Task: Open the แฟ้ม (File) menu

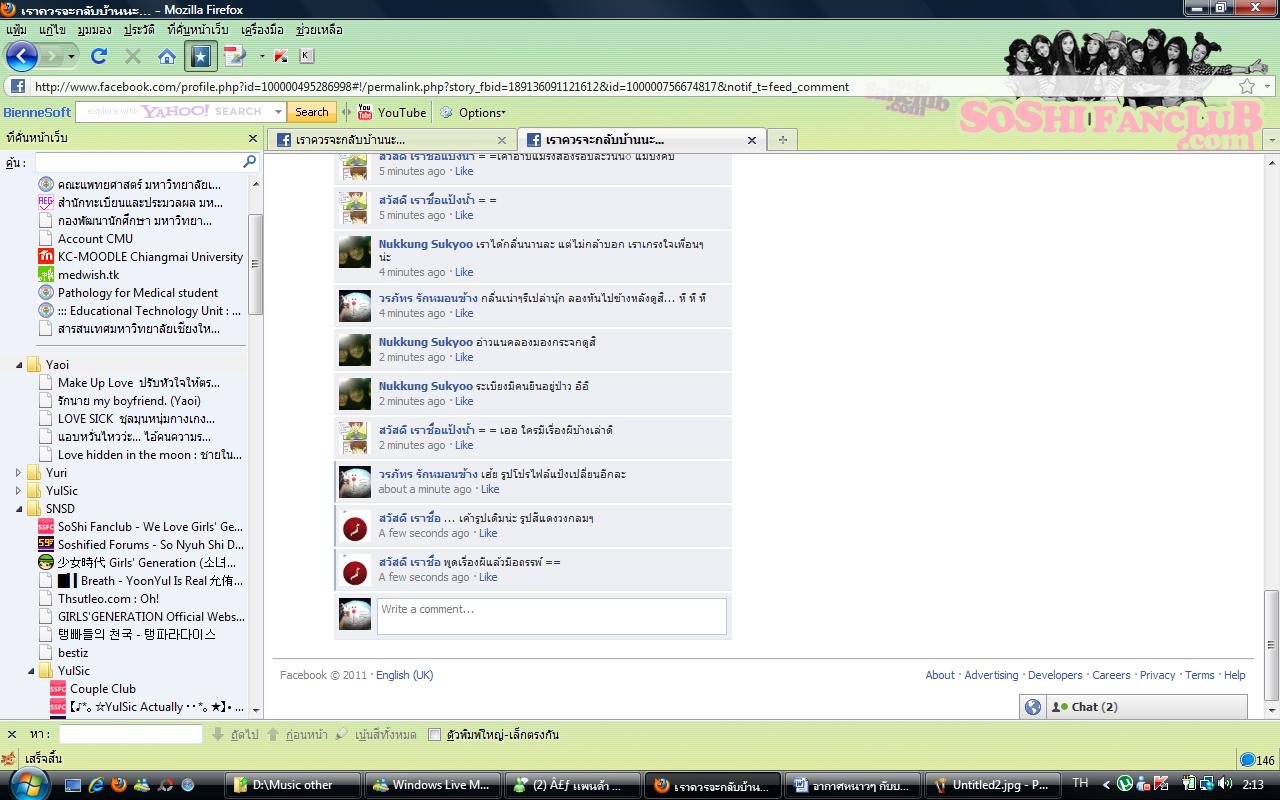Action: tap(16, 30)
